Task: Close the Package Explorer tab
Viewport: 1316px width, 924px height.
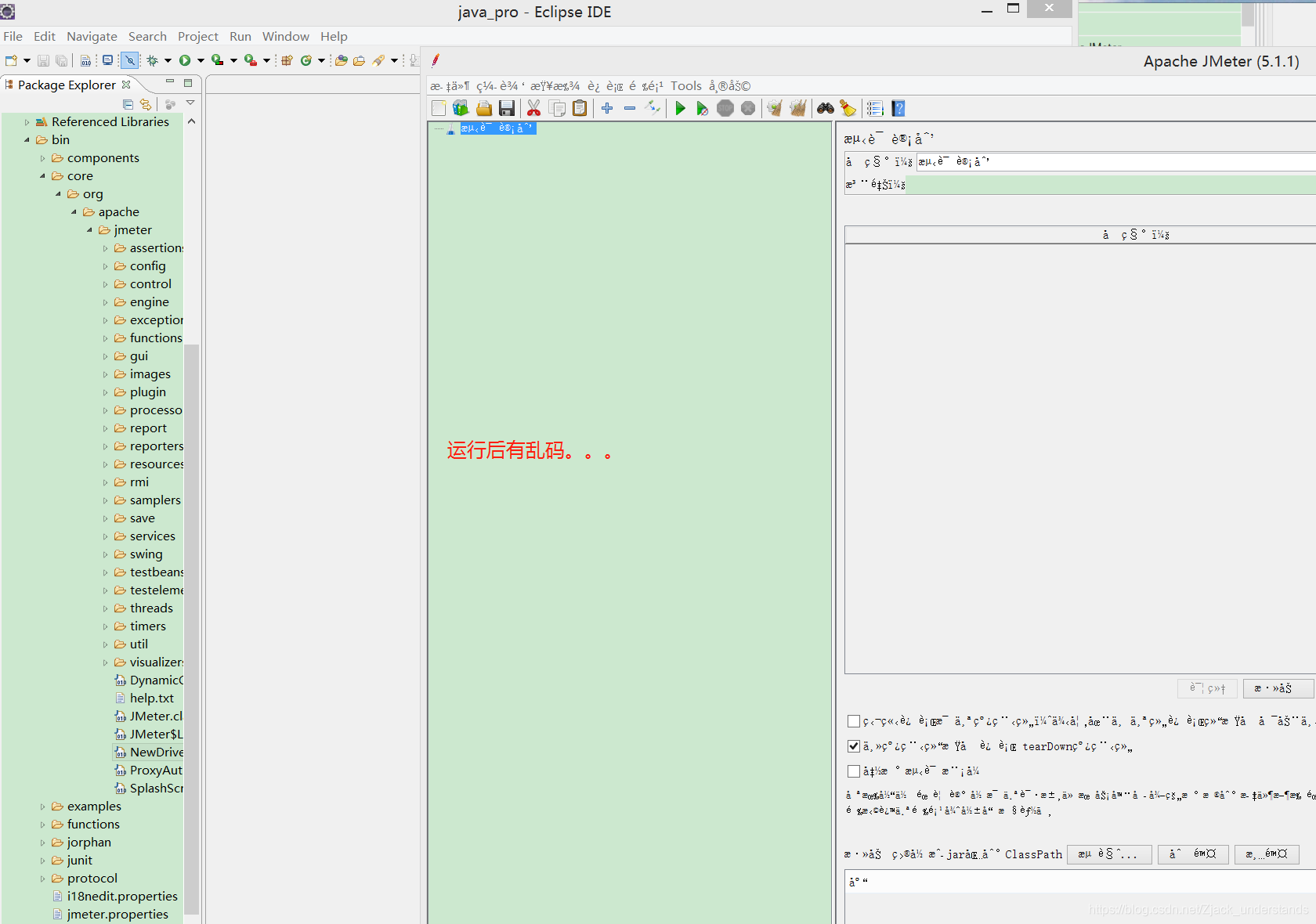Action: pos(126,85)
